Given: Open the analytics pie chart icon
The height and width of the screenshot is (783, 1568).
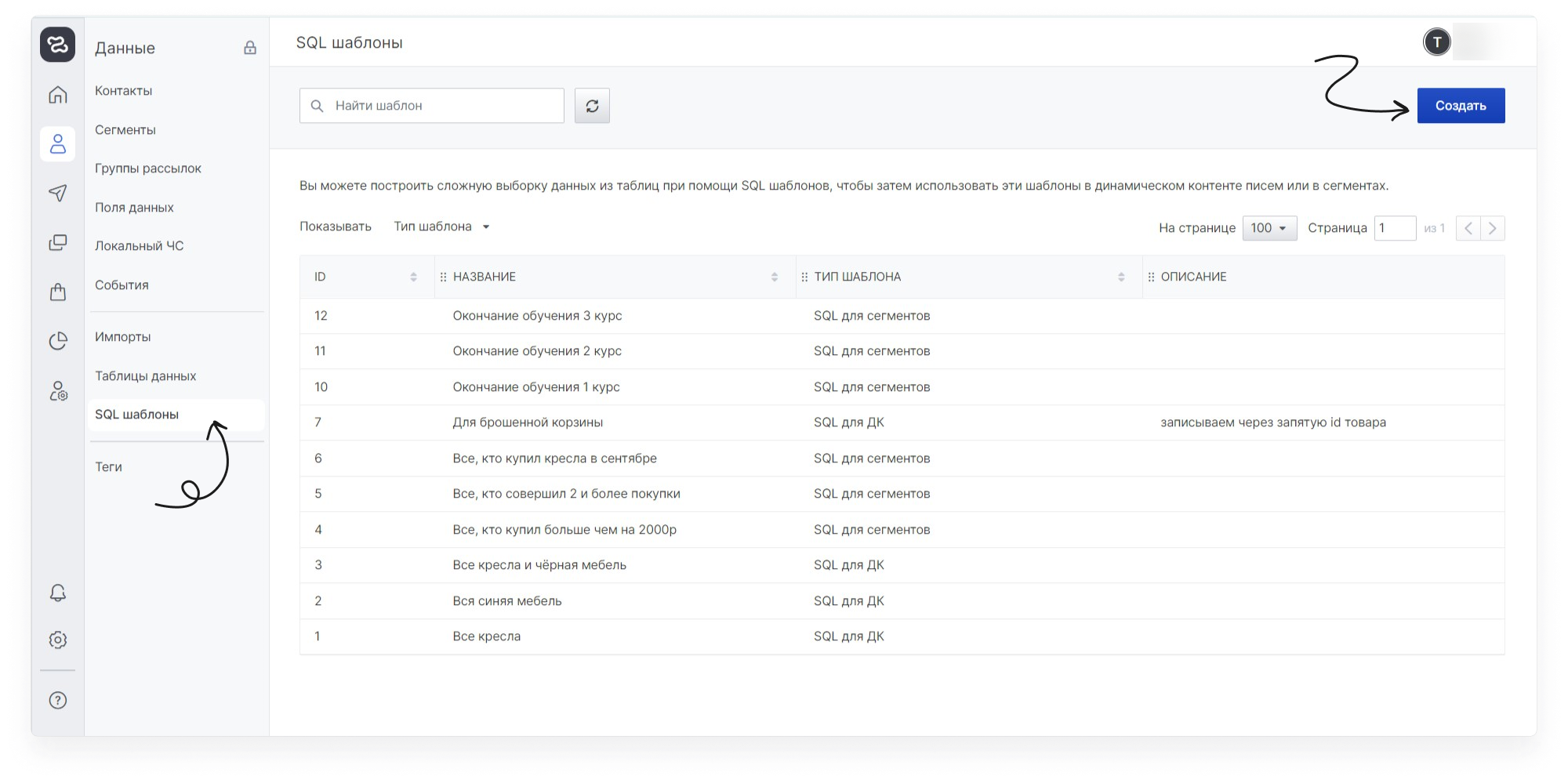Looking at the screenshot, I should point(57,341).
